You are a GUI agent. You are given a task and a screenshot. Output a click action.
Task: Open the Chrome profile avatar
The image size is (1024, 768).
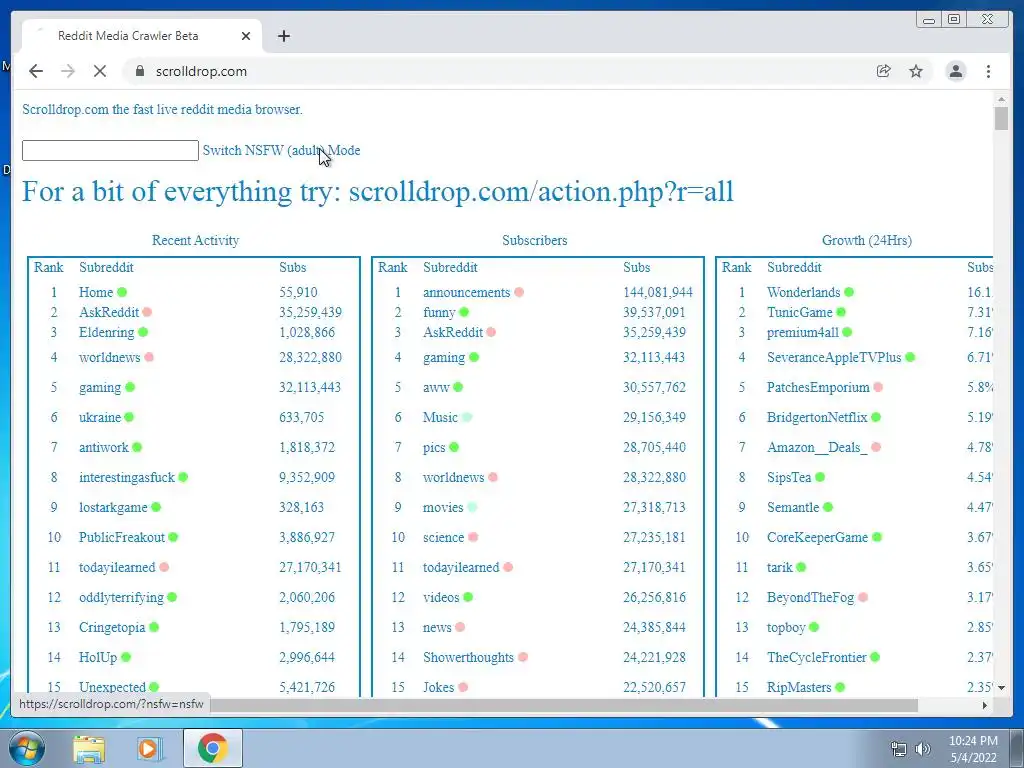tap(955, 71)
